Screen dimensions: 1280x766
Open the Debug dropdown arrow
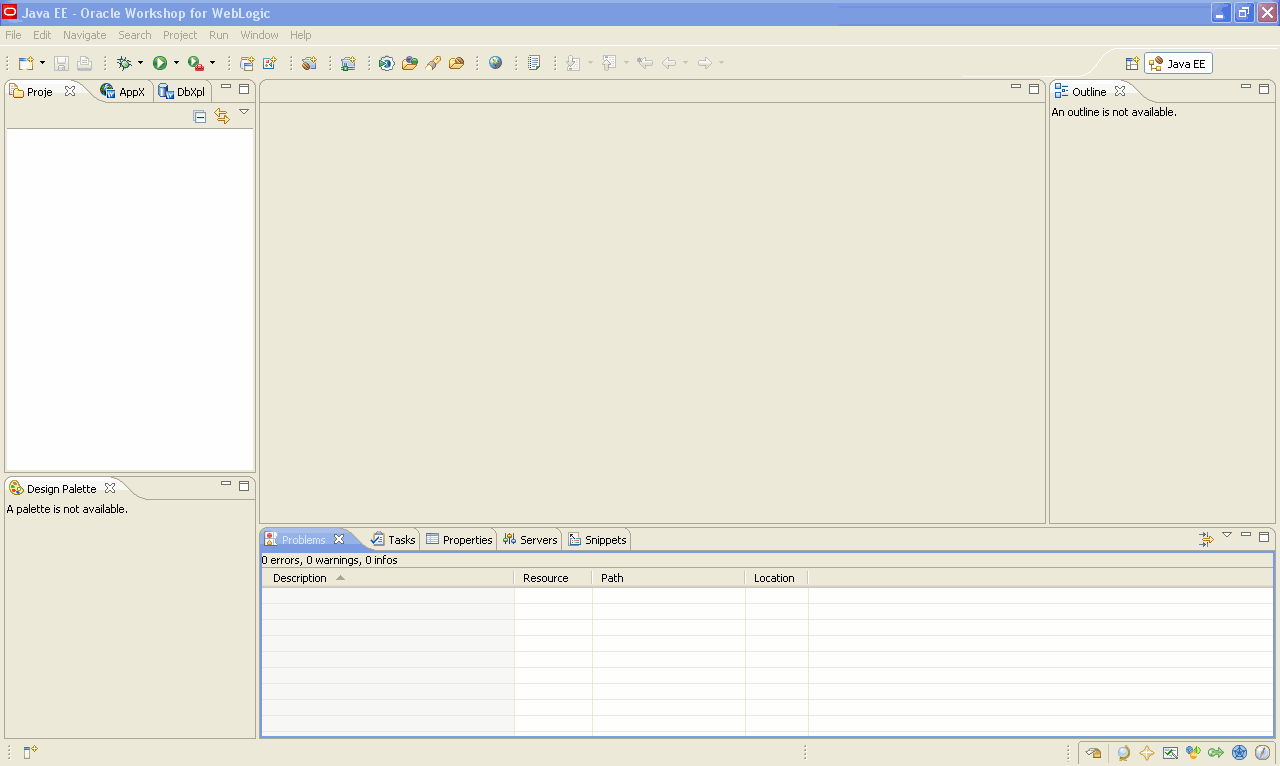pos(140,63)
